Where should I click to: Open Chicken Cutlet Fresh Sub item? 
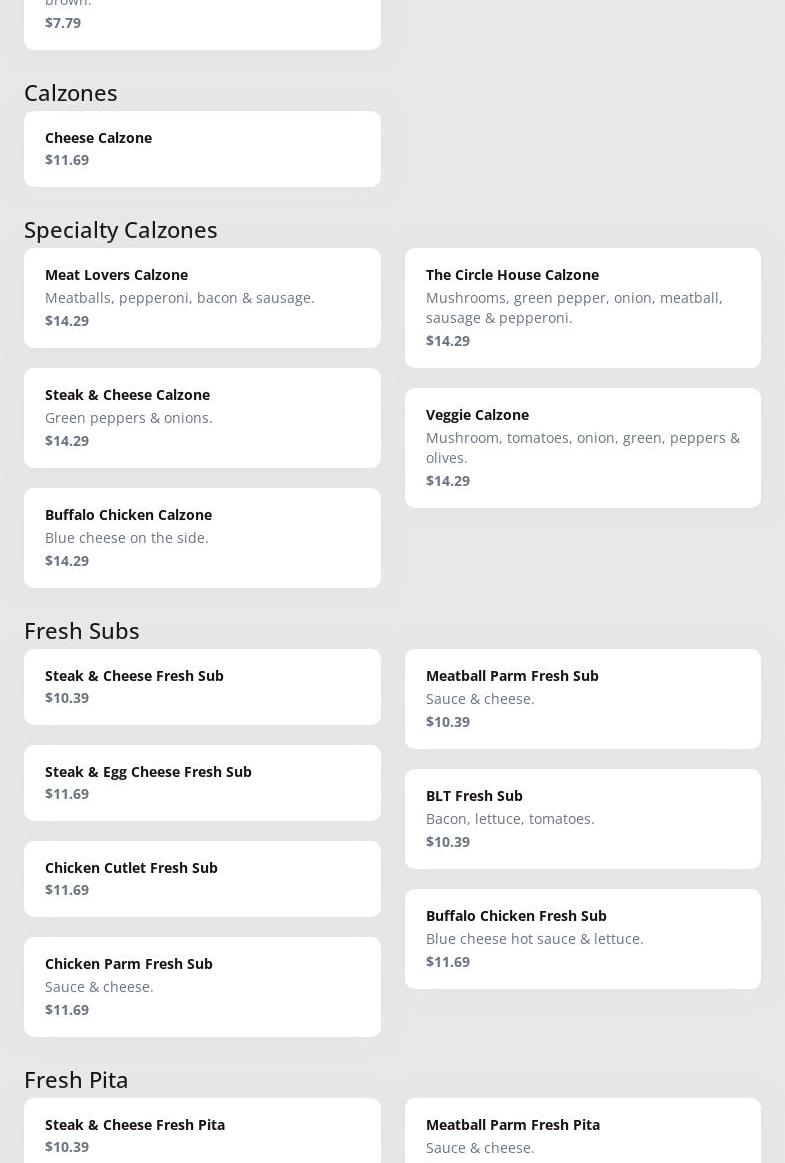click(x=202, y=879)
